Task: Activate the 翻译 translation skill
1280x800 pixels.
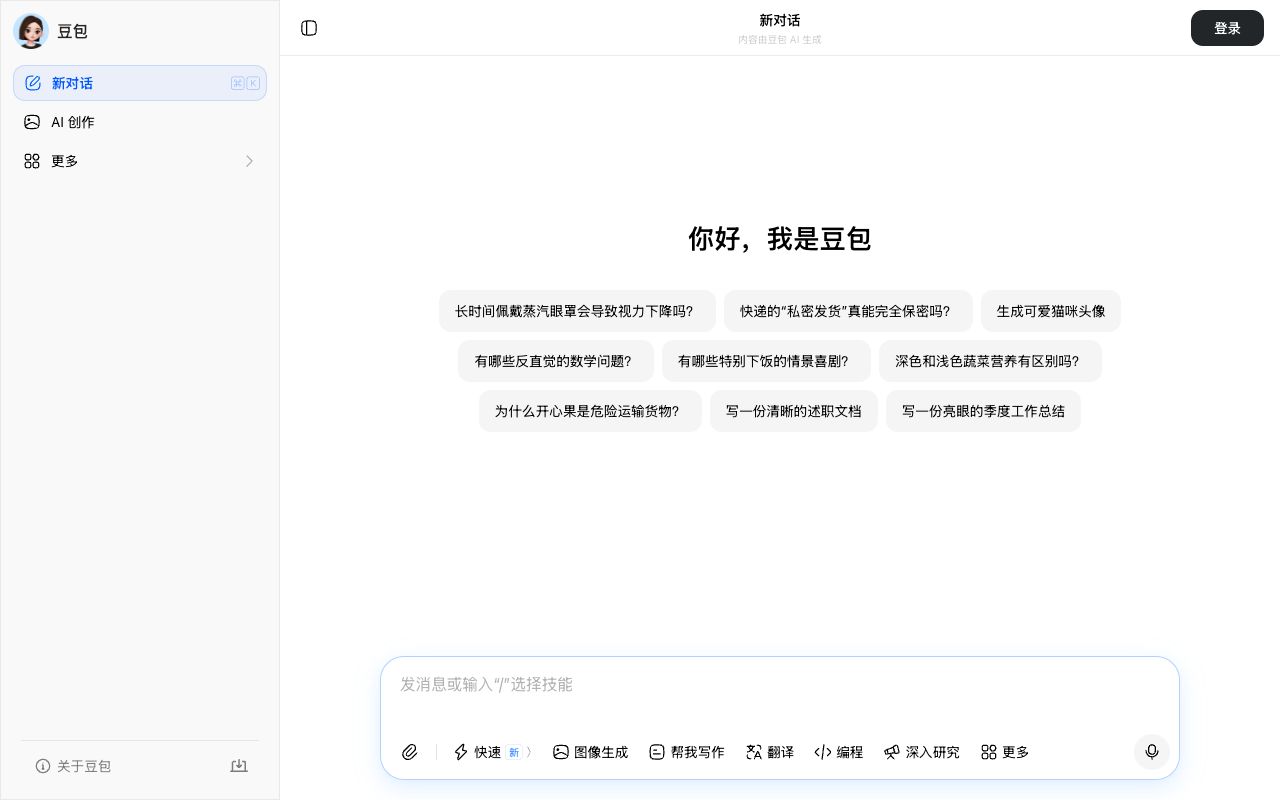Action: (x=770, y=752)
